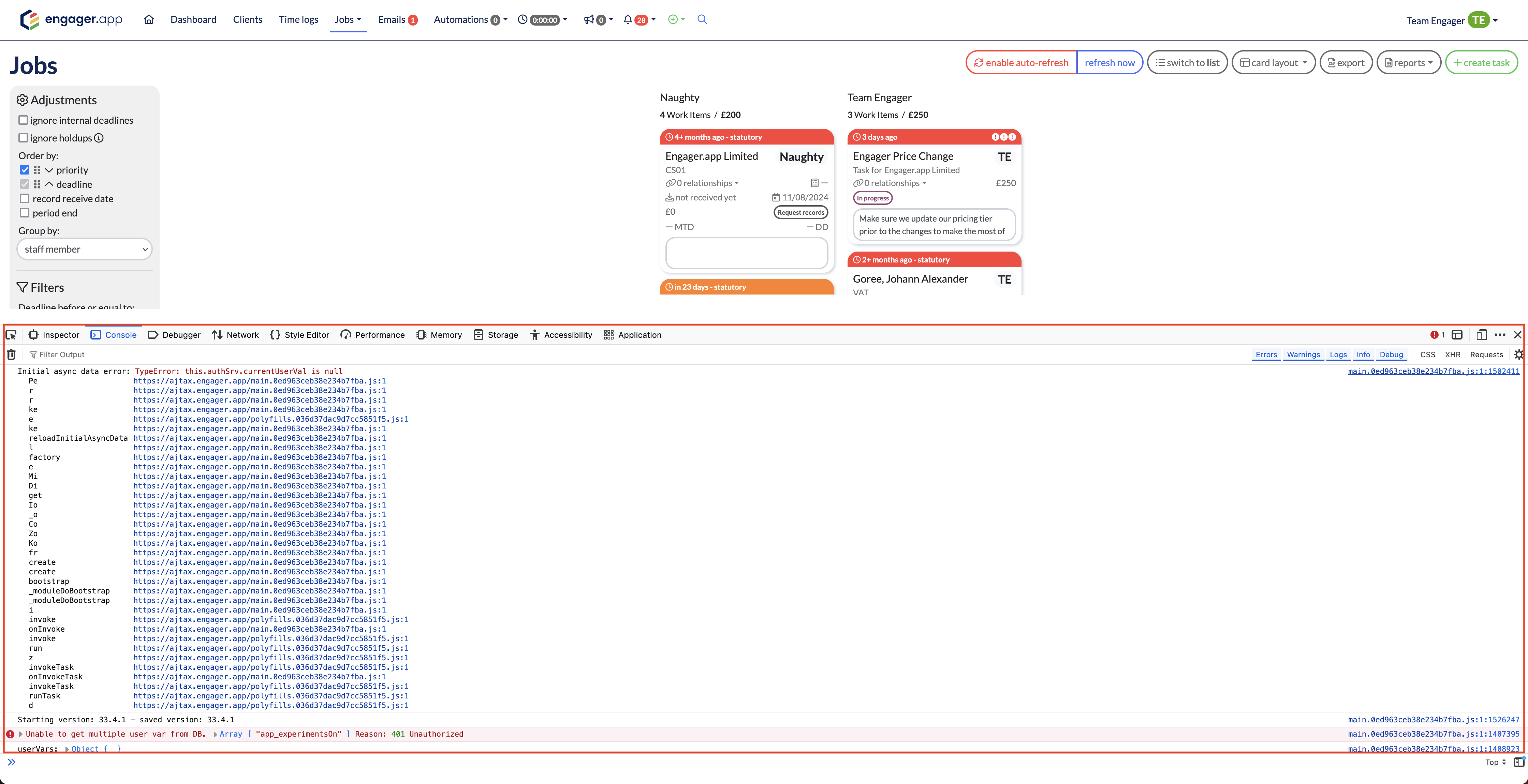
Task: Switch to the Debugger tab
Action: tap(174, 335)
